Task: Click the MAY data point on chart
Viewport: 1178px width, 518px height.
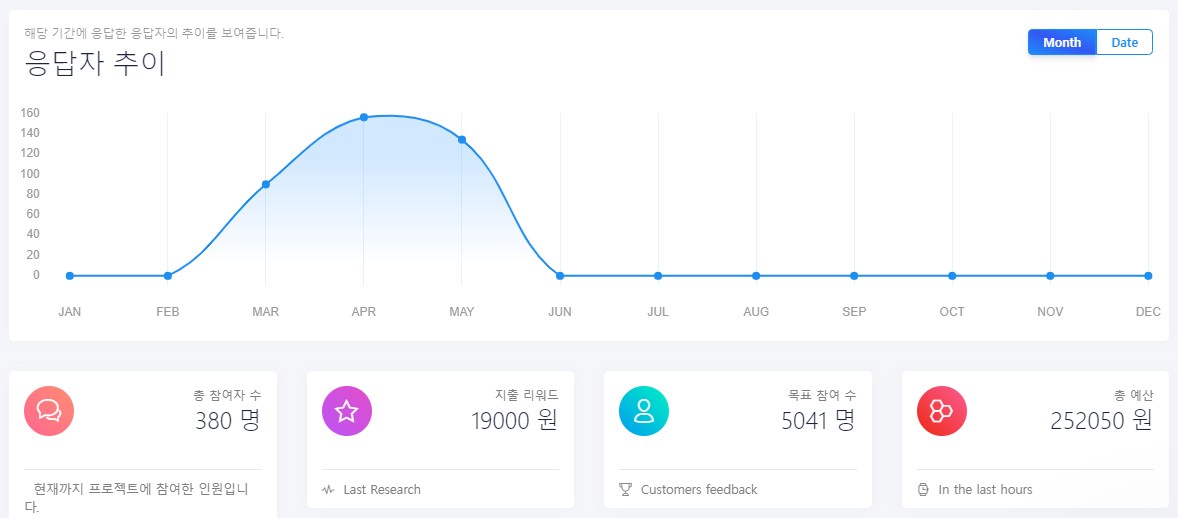Action: [x=462, y=140]
